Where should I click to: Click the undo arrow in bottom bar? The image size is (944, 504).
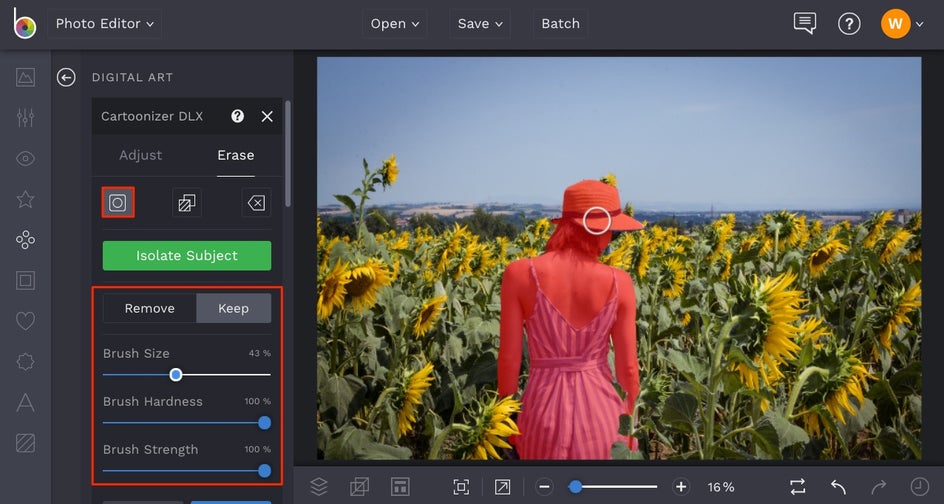(838, 487)
